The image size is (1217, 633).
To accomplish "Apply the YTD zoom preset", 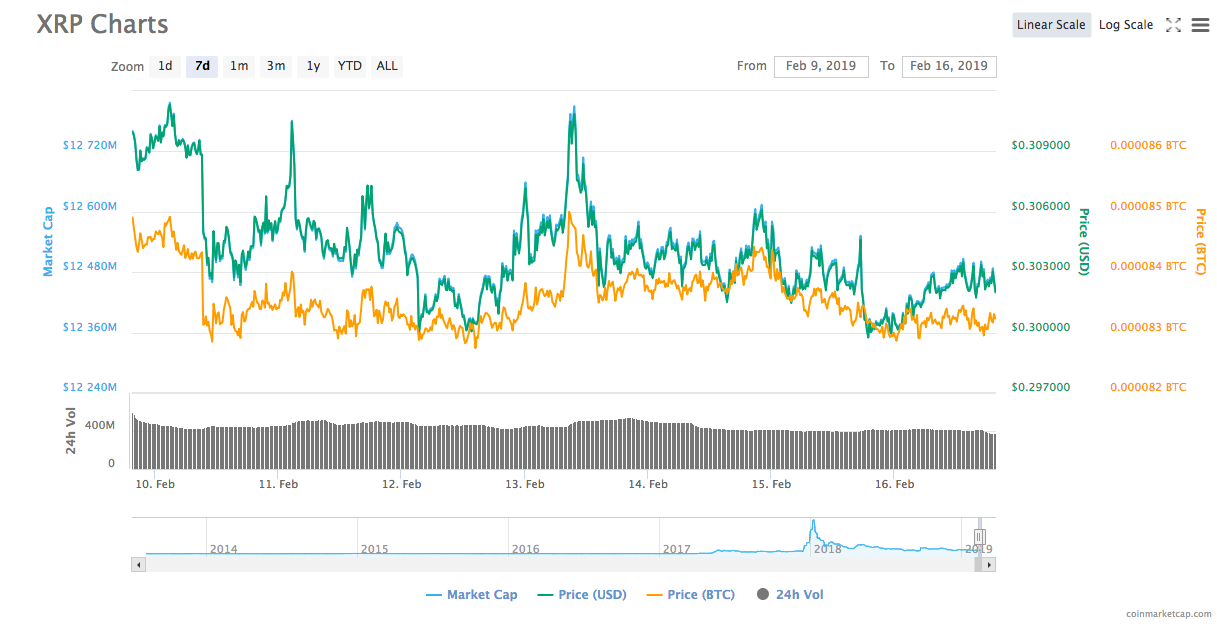I will pyautogui.click(x=349, y=66).
